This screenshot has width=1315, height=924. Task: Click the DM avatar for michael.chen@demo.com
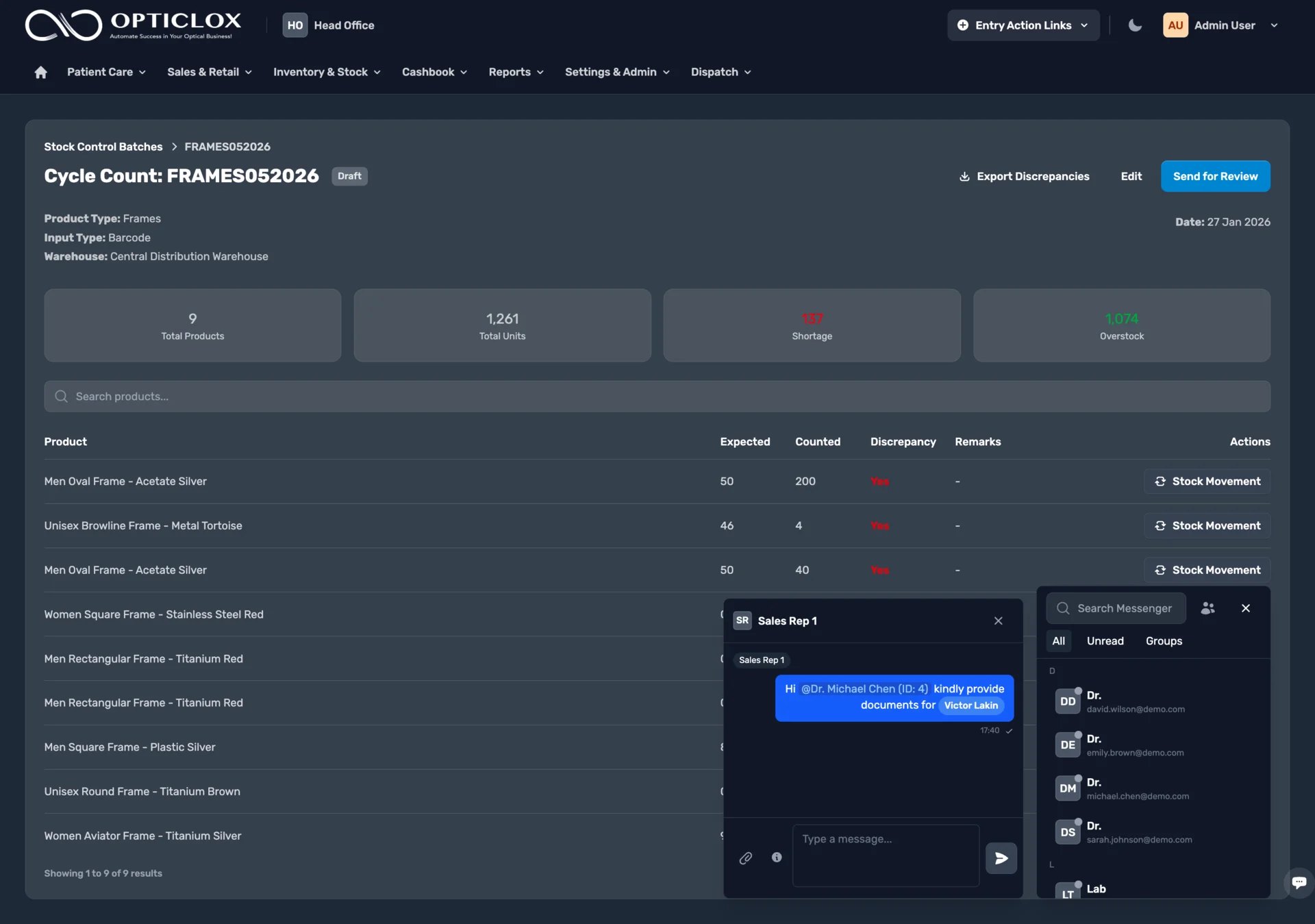coord(1067,788)
